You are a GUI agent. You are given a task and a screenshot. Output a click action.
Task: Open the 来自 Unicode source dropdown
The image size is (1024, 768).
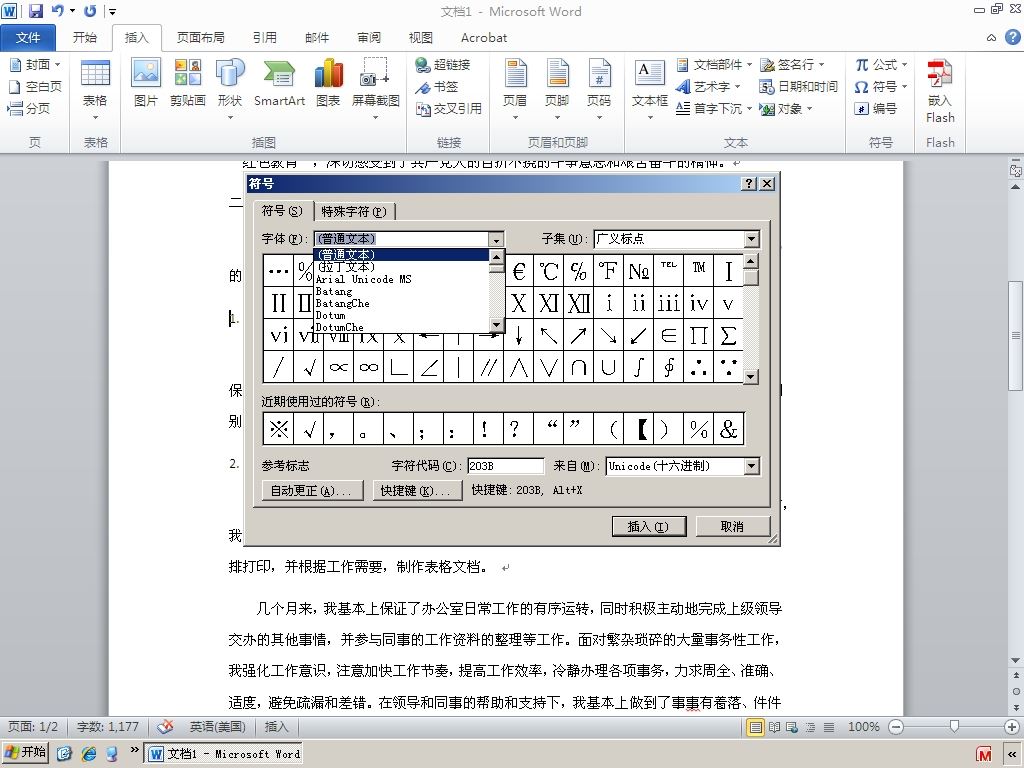(751, 466)
